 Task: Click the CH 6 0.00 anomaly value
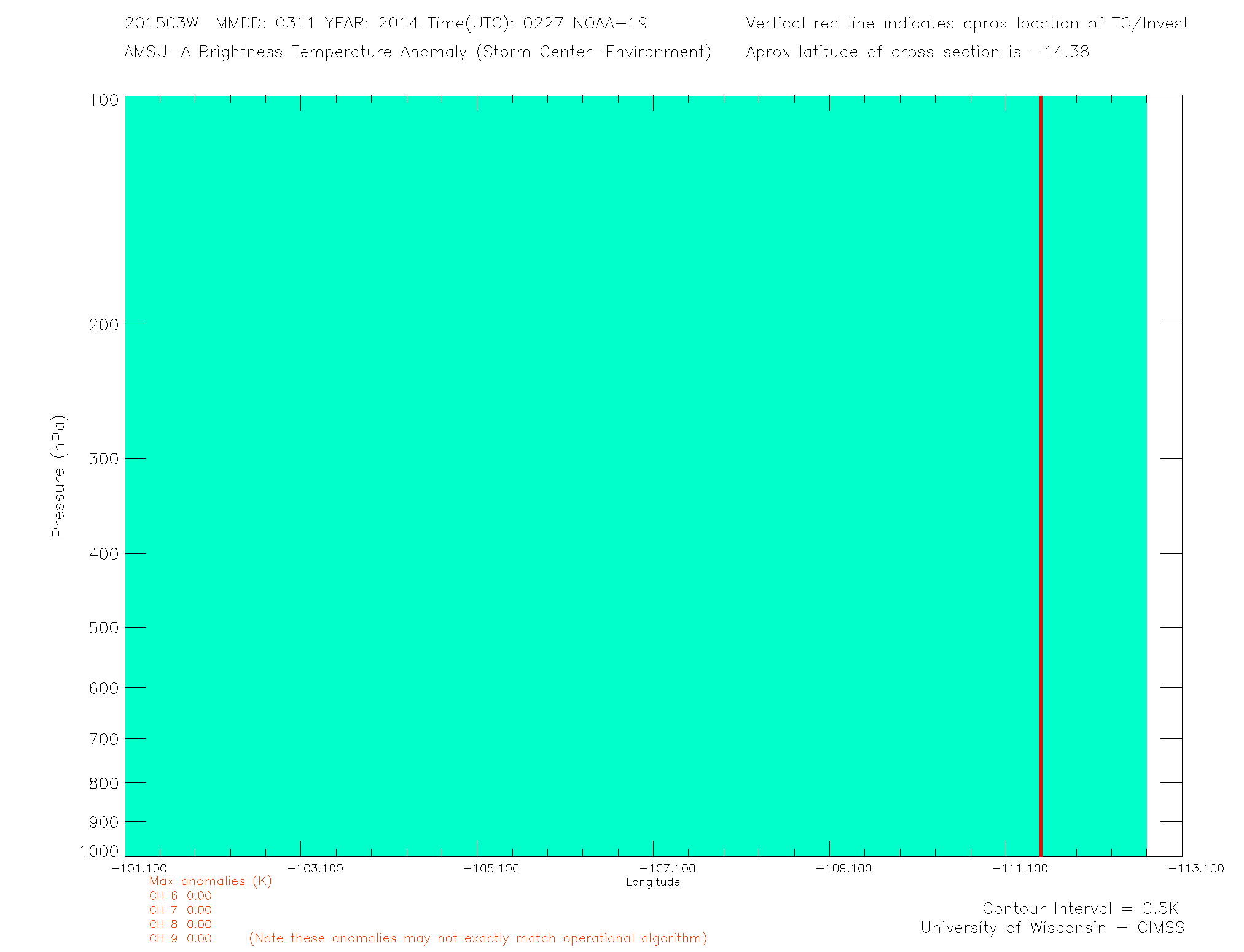click(x=180, y=896)
